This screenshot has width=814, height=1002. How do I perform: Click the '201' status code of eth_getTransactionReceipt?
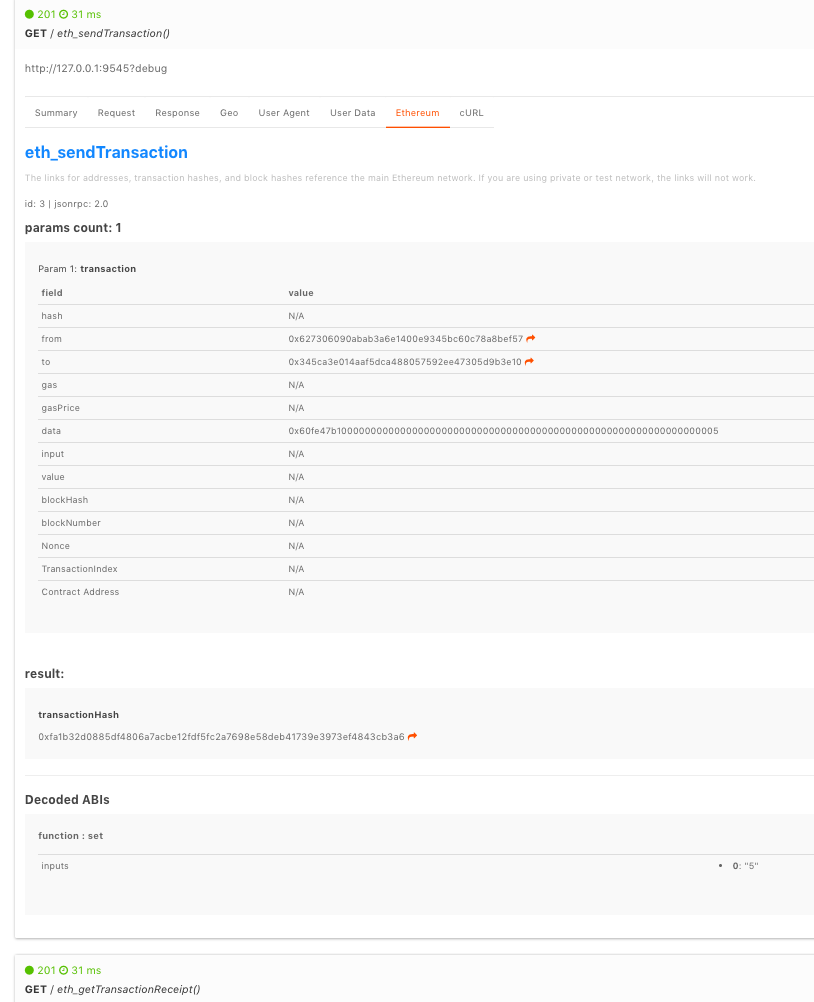(x=47, y=970)
